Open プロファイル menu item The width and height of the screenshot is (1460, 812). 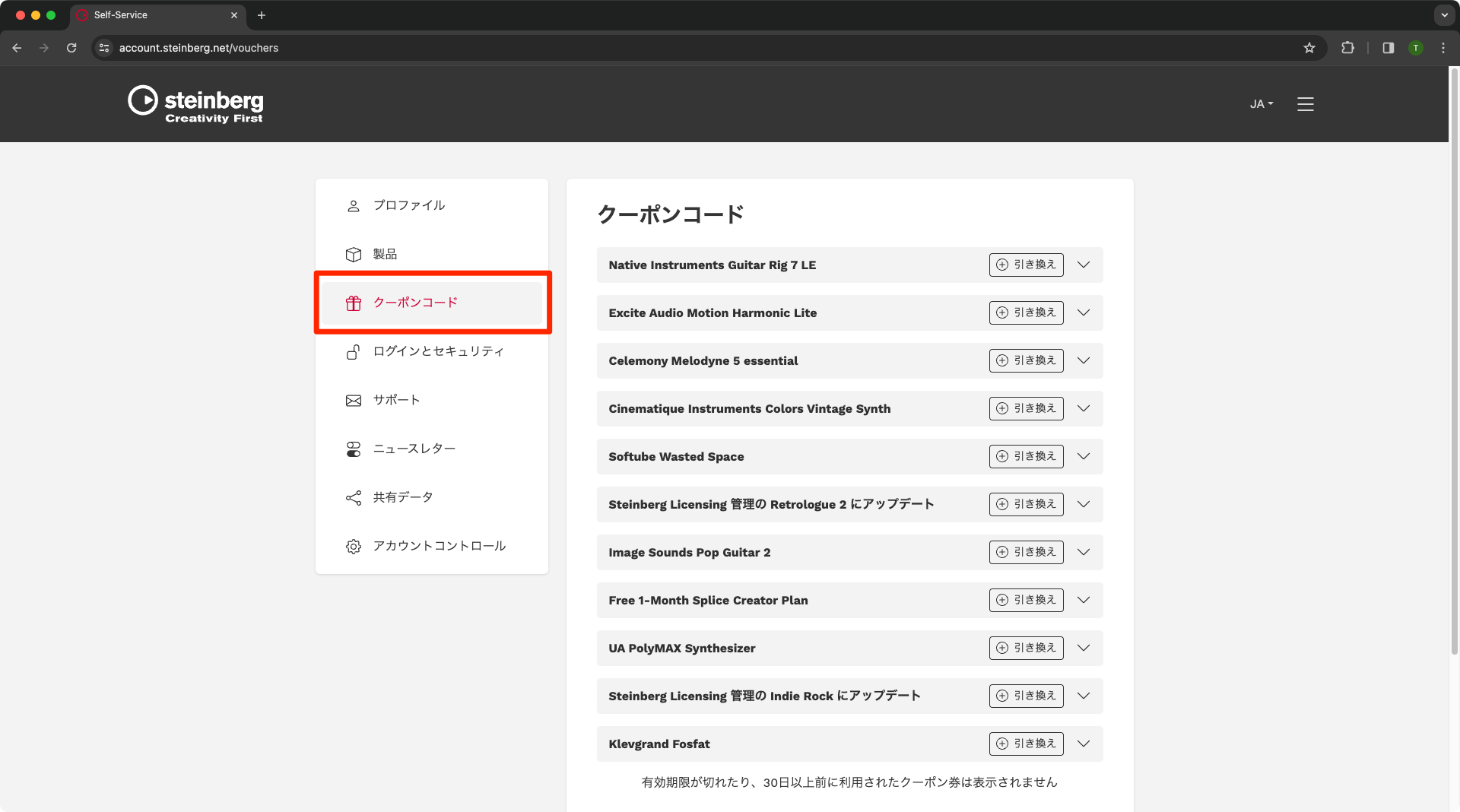432,205
